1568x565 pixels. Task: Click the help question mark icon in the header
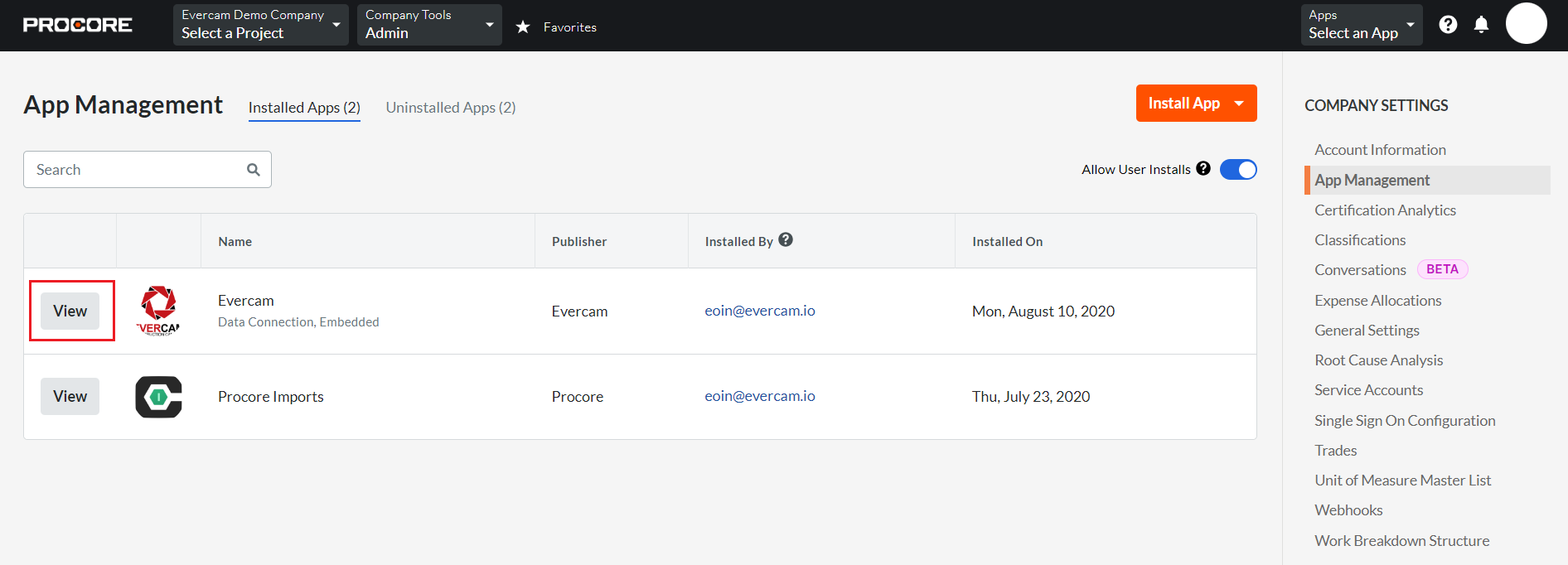click(1448, 25)
